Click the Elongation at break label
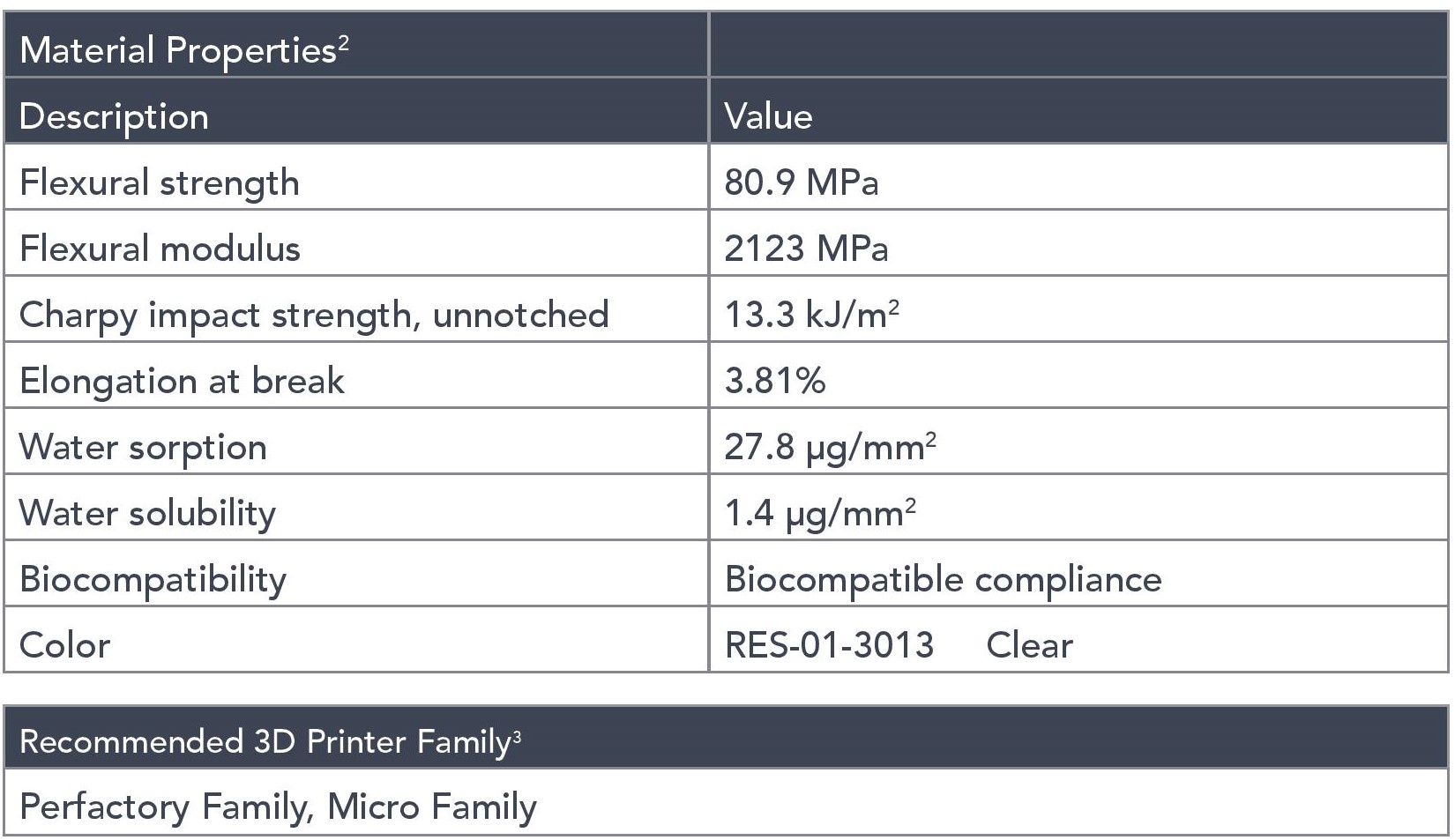Image resolution: width=1455 pixels, height=840 pixels. tap(182, 381)
